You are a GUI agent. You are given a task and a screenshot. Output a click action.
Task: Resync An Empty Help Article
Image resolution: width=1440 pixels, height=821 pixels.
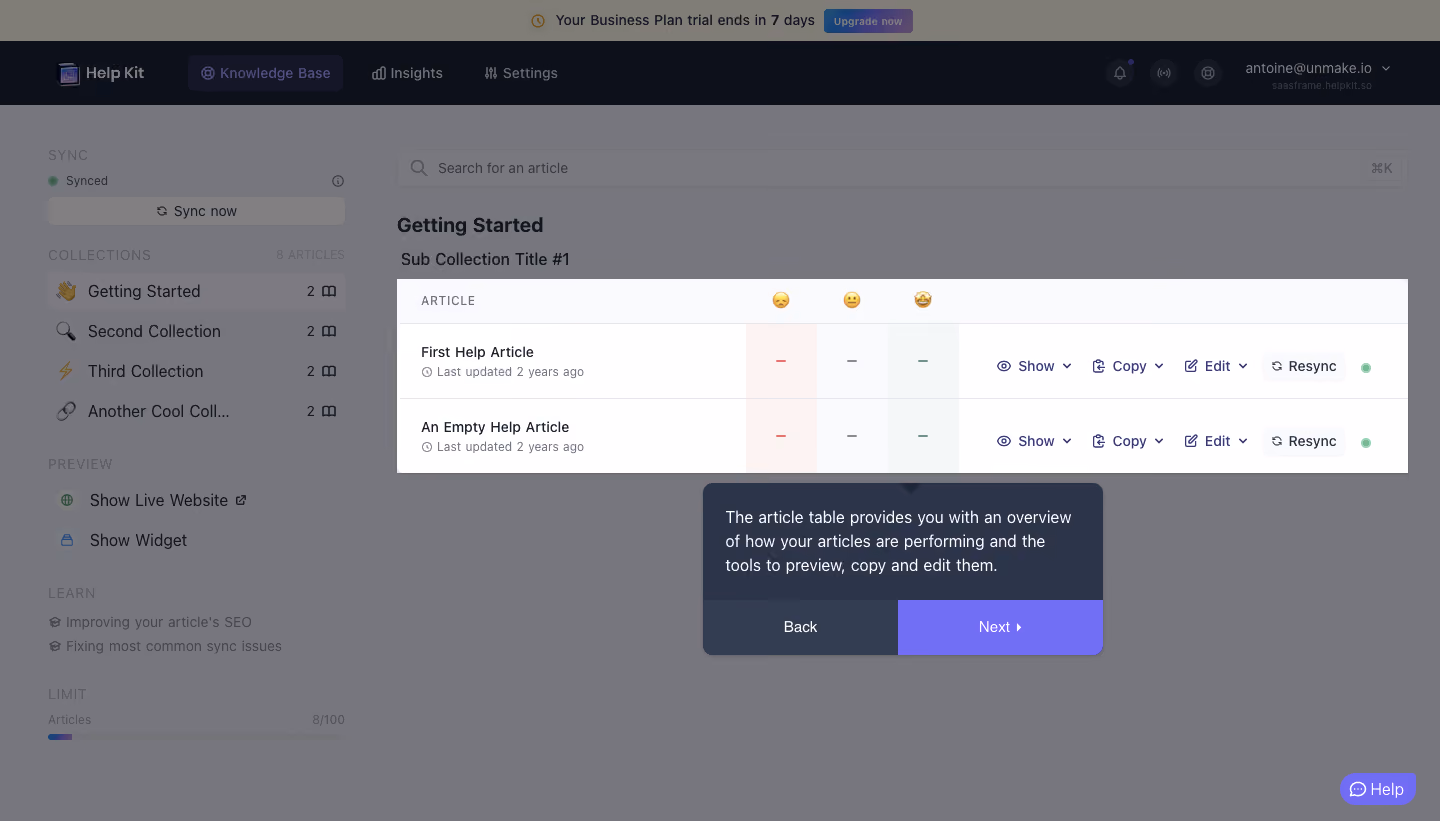click(1304, 441)
